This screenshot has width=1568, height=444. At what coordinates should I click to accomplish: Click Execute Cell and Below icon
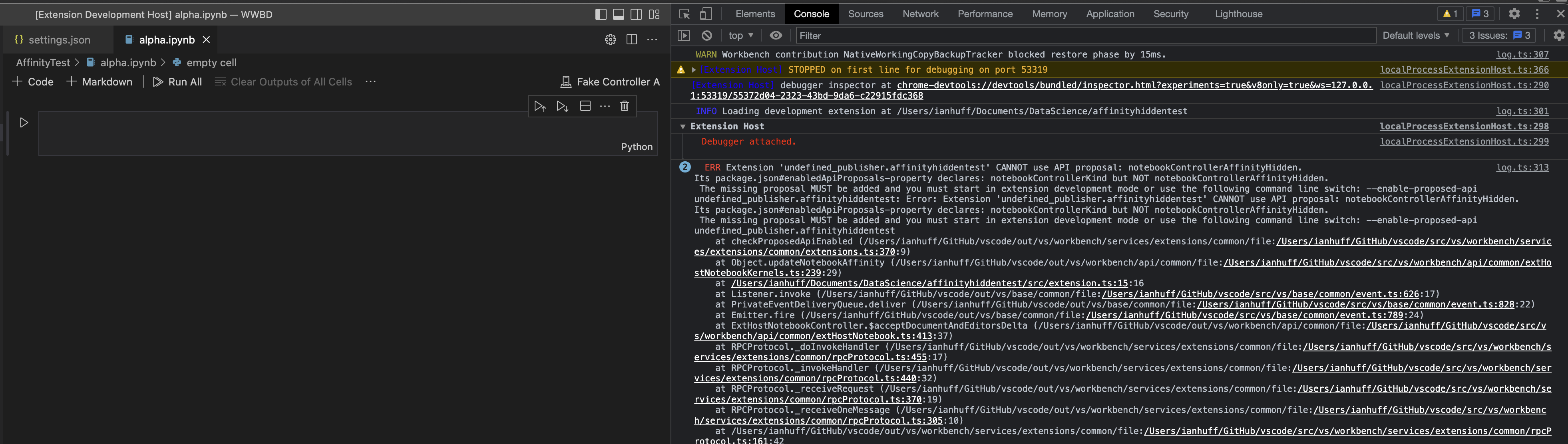[562, 107]
